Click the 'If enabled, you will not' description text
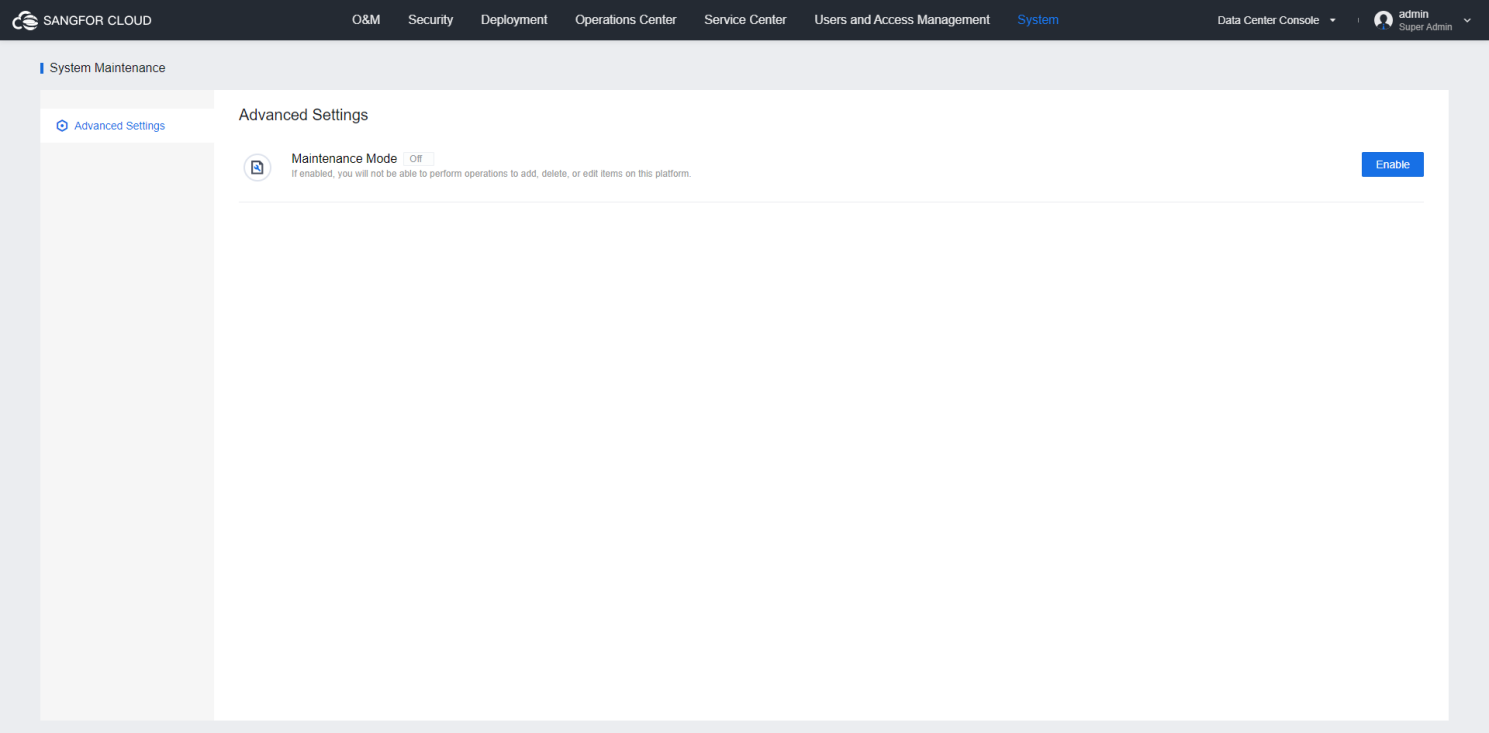This screenshot has height=733, width=1489. pos(491,174)
